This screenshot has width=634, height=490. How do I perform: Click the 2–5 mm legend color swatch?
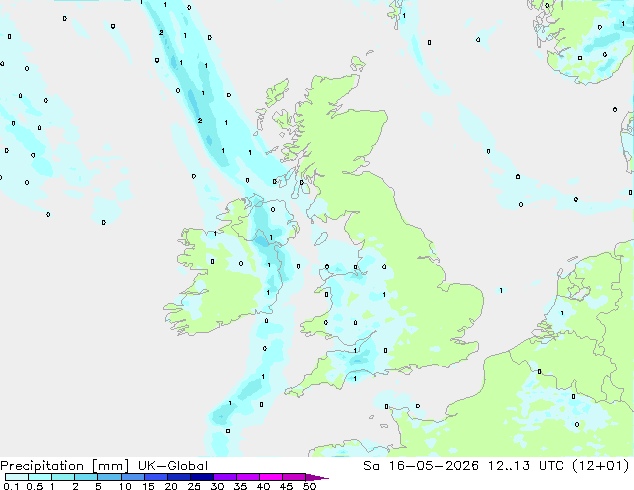(86, 477)
